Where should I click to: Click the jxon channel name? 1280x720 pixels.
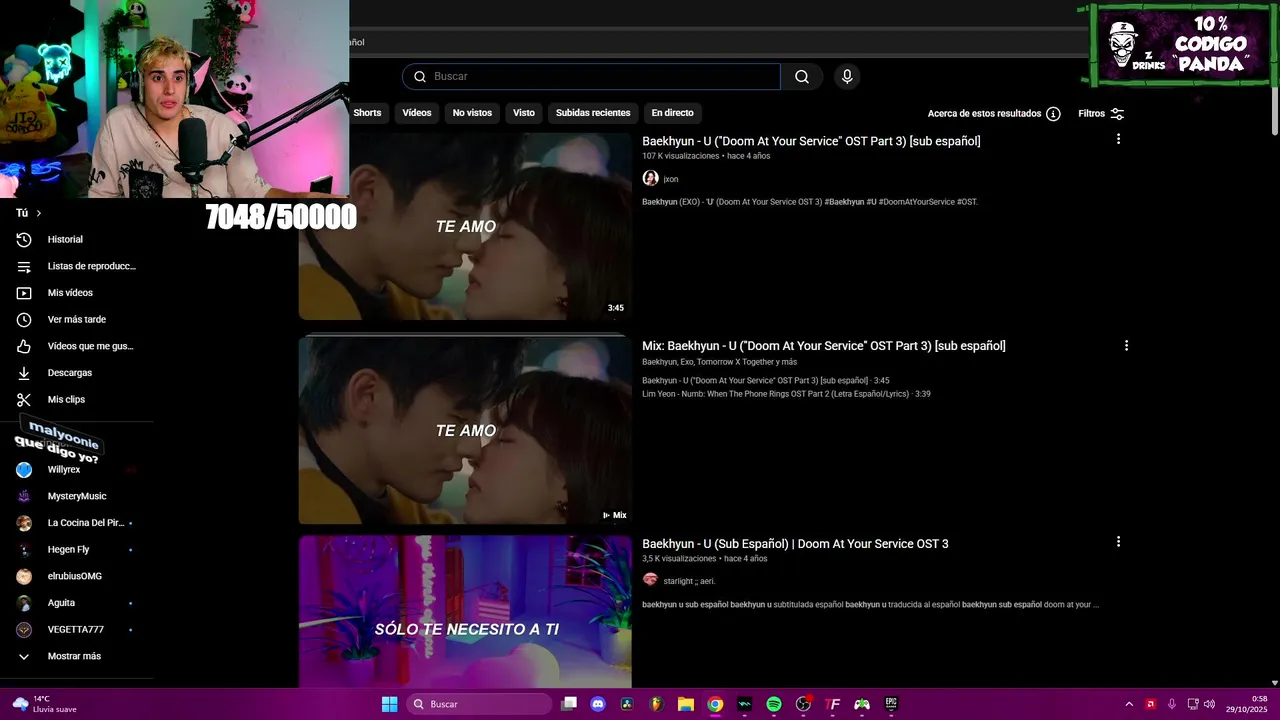coord(671,179)
